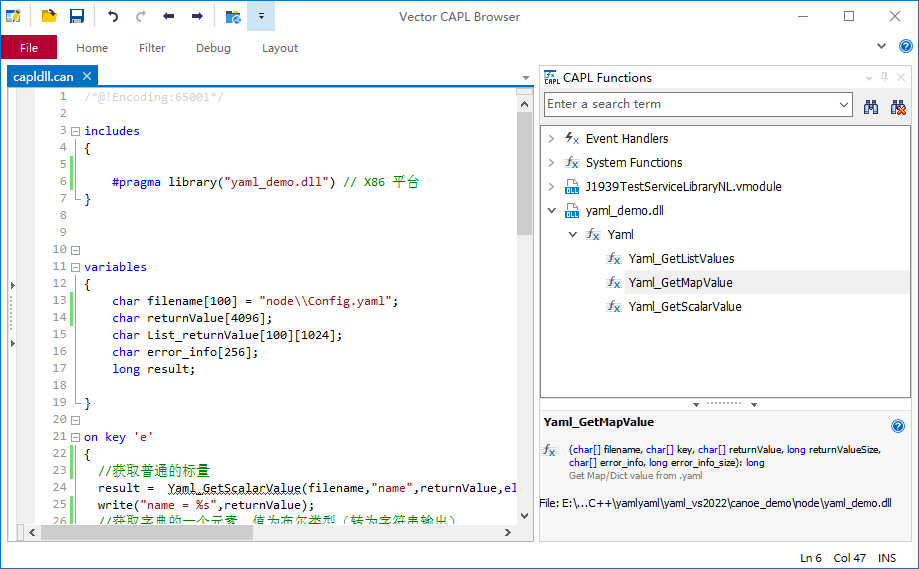Expand the System Functions node
The image size is (919, 569).
click(x=551, y=162)
